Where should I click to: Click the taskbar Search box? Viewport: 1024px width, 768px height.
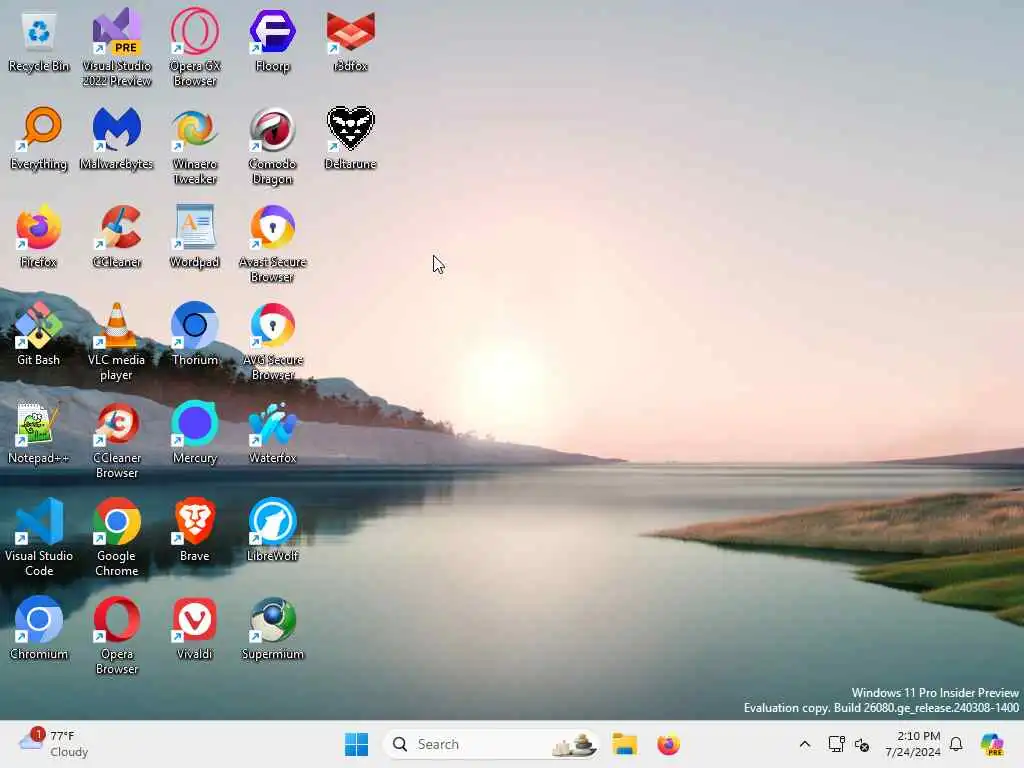[491, 744]
